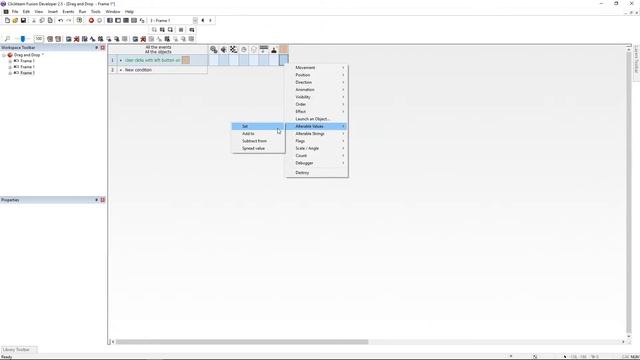Viewport: 640px width, 360px height.
Task: Click the zoom percentage field showing 100
Action: (39, 39)
